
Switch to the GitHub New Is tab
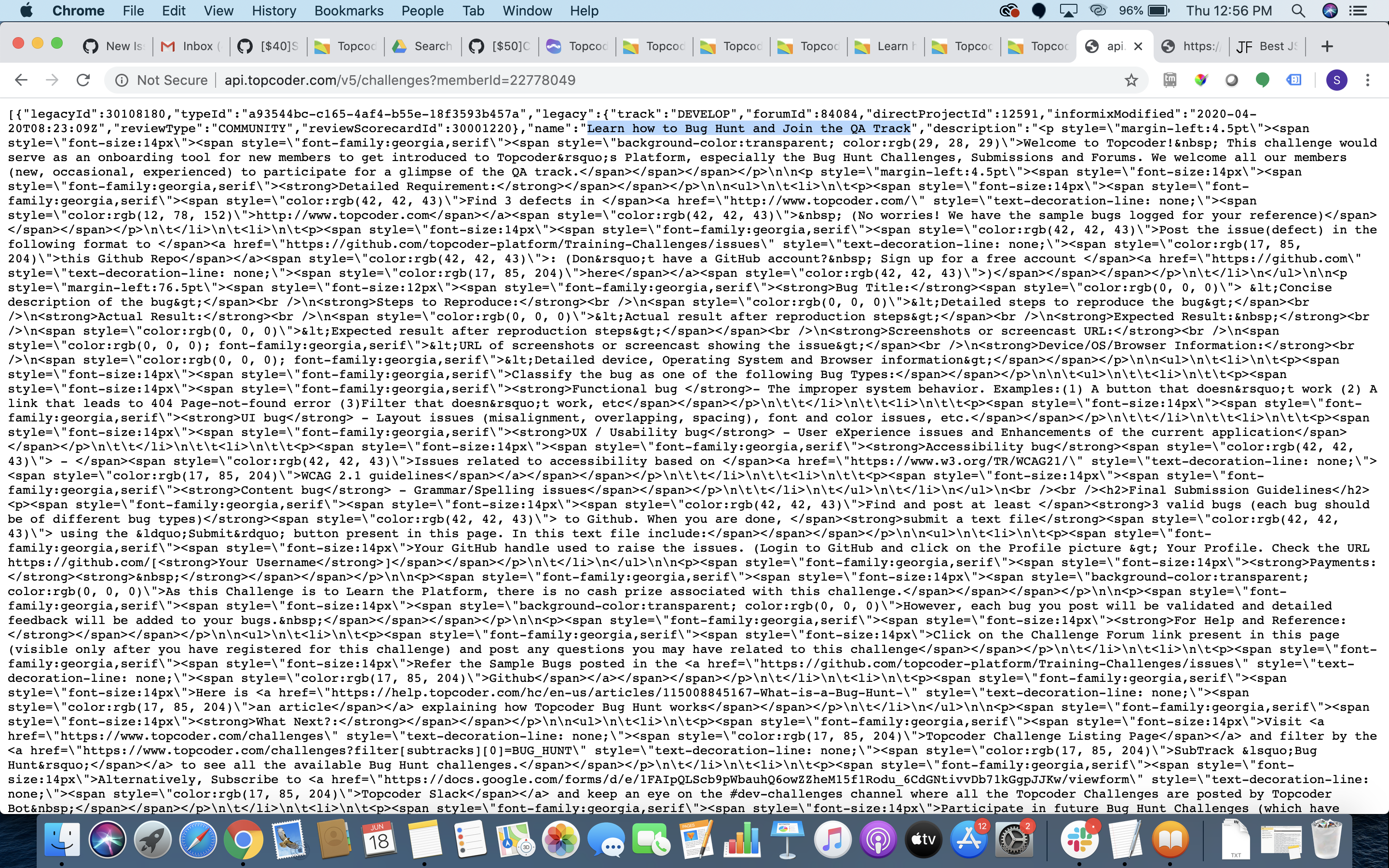click(x=114, y=46)
